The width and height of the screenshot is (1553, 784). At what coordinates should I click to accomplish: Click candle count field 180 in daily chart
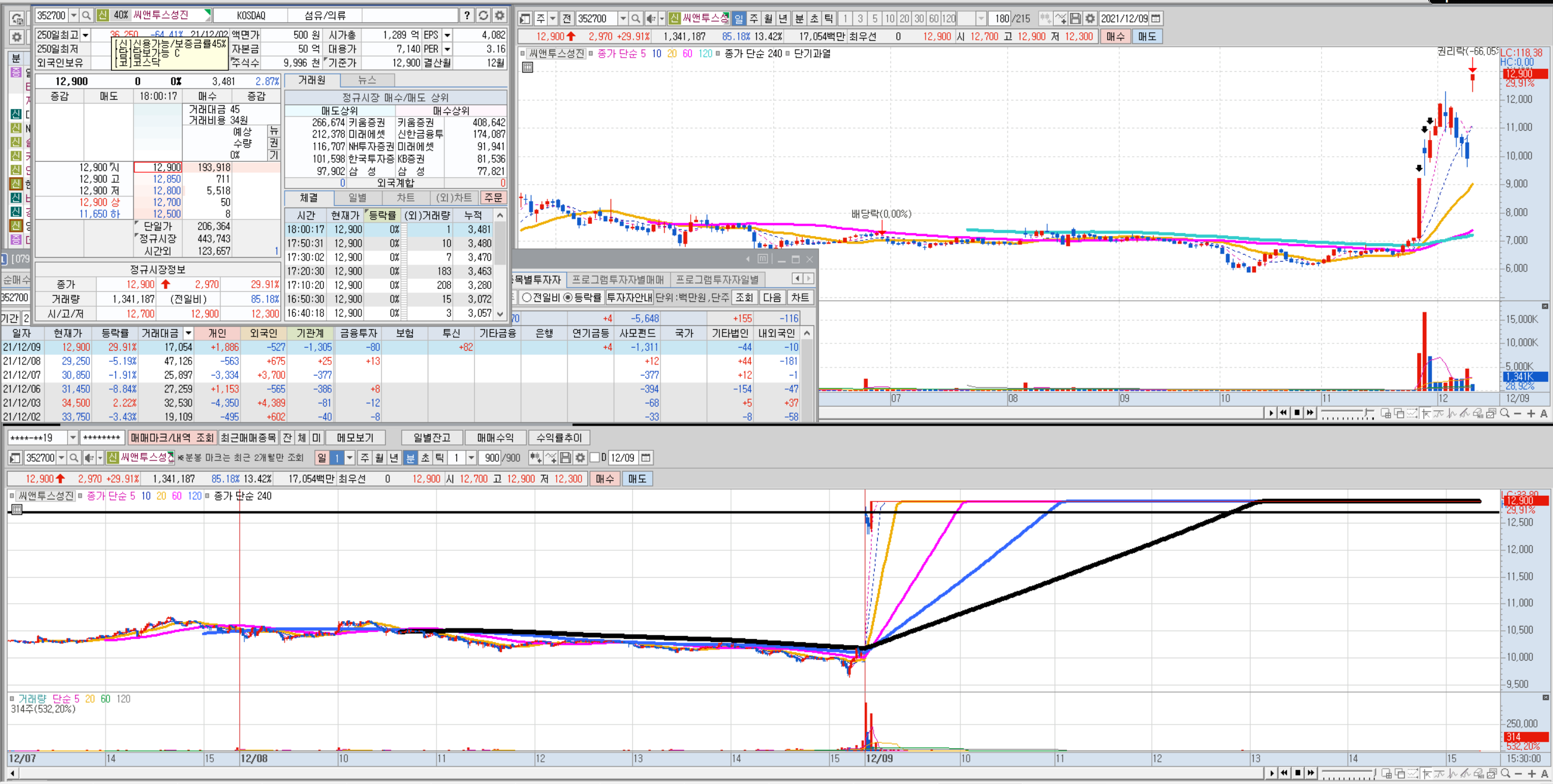[x=1001, y=19]
